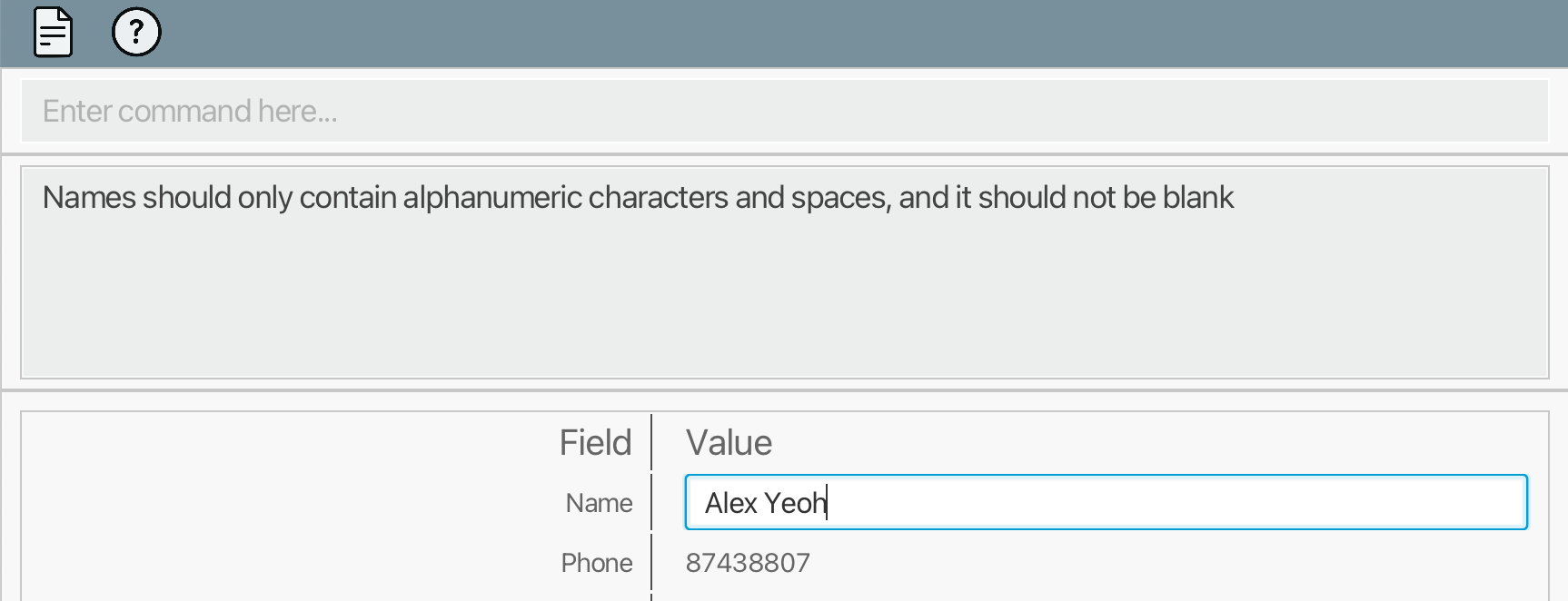Click the divider beside the Field header

click(x=651, y=443)
